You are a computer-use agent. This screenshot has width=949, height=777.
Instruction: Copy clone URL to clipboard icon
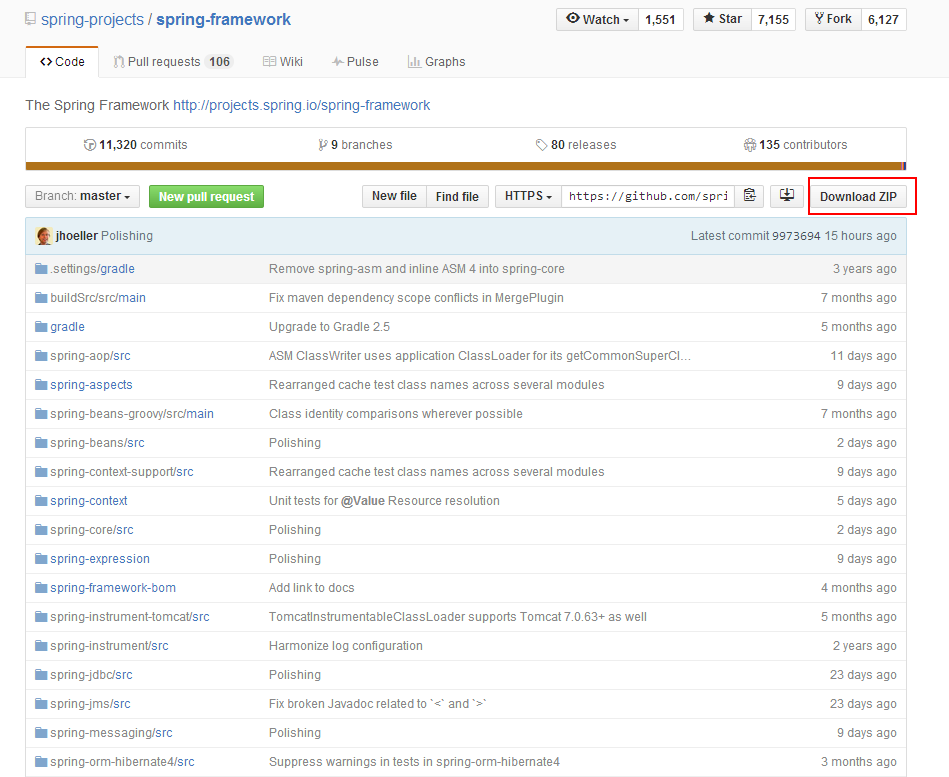[x=749, y=196]
